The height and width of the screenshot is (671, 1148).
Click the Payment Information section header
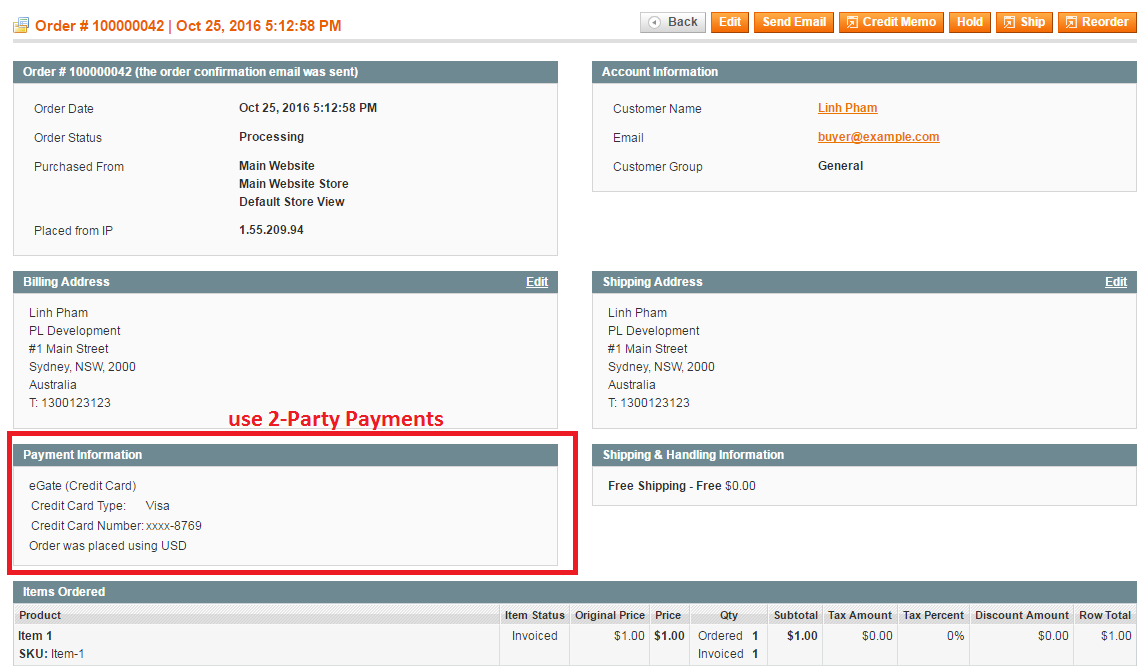83,455
